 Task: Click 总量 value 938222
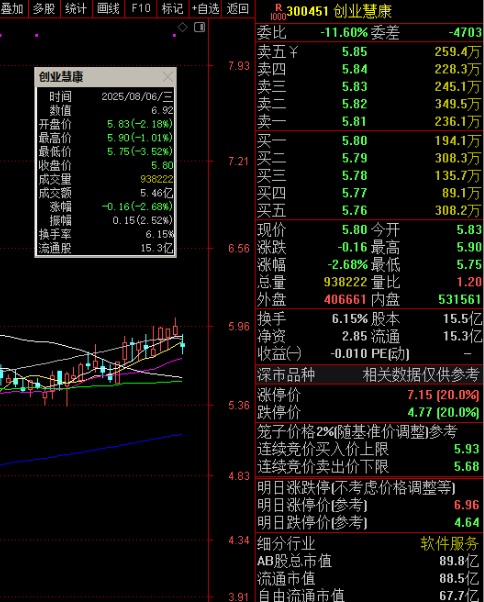pos(345,282)
